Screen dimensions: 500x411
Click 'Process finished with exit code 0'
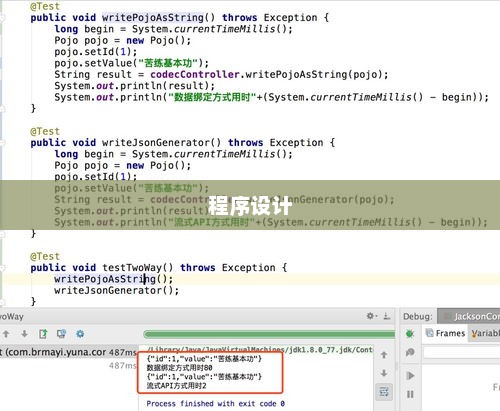(x=216, y=404)
